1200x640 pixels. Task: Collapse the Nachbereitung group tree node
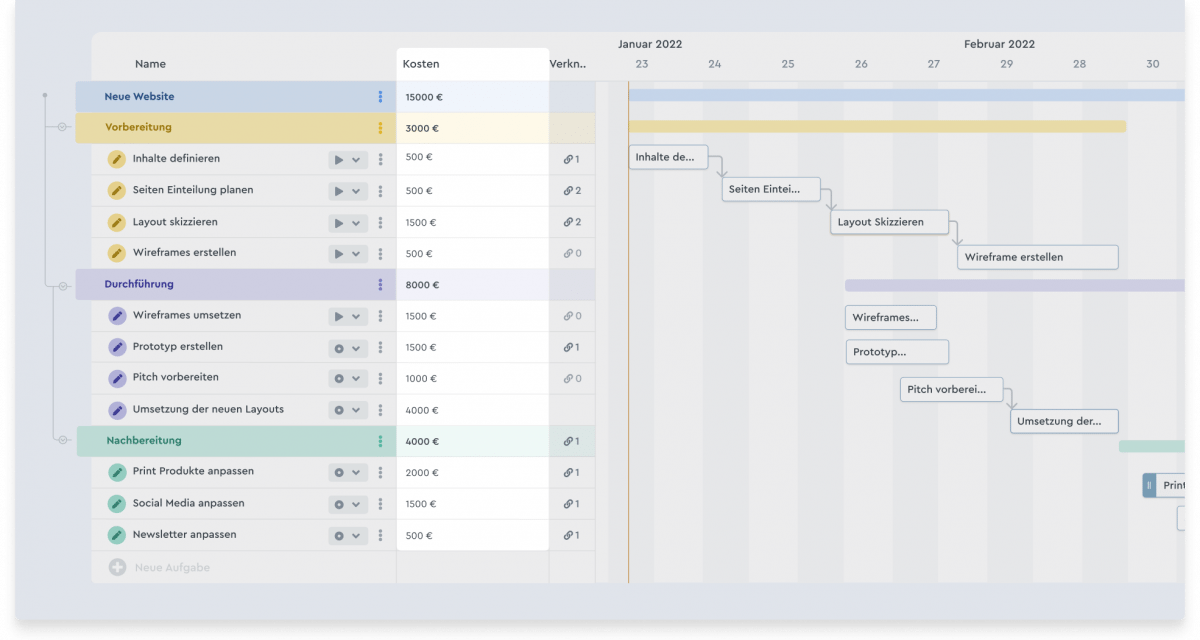pos(63,441)
